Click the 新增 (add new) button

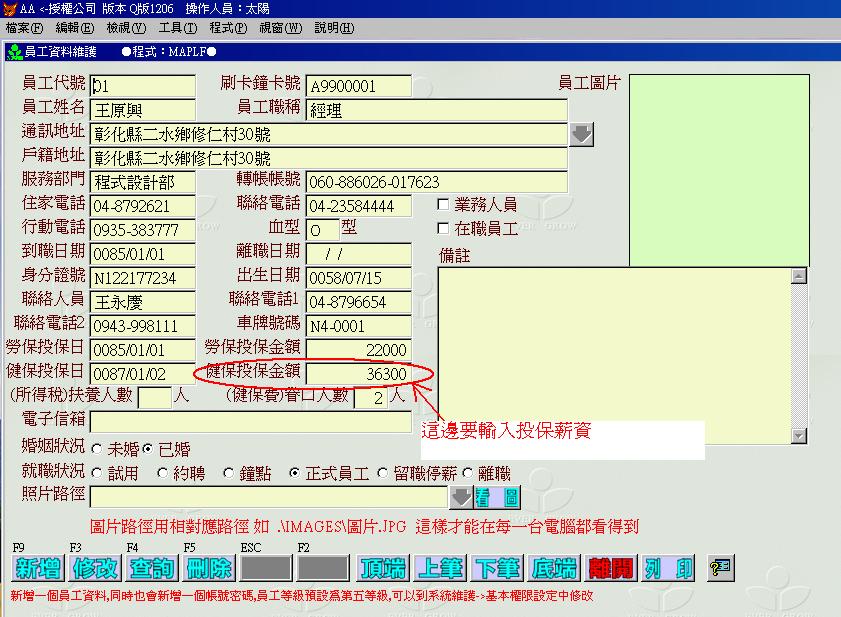[38, 568]
